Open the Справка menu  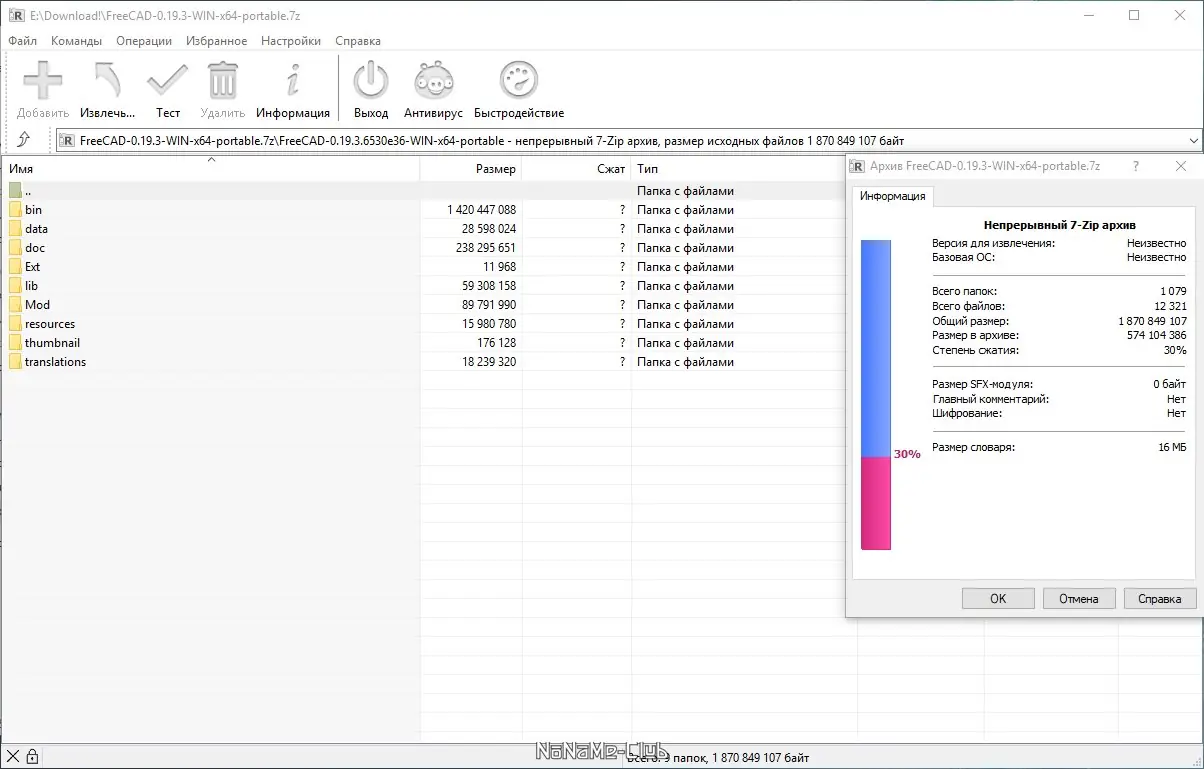tap(358, 41)
